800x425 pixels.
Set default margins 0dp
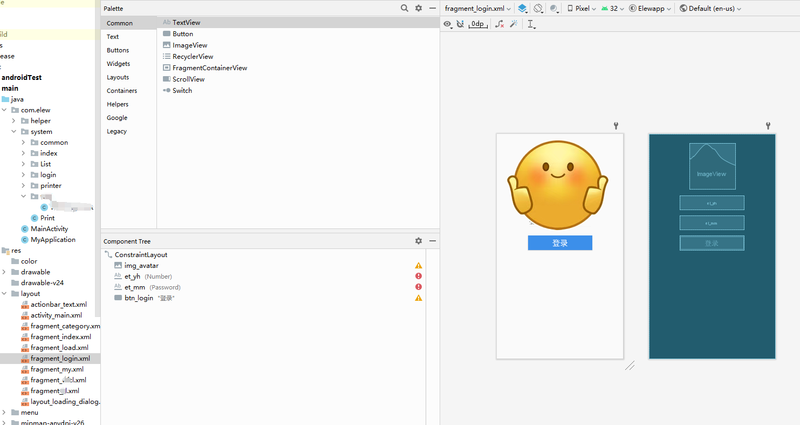point(478,24)
